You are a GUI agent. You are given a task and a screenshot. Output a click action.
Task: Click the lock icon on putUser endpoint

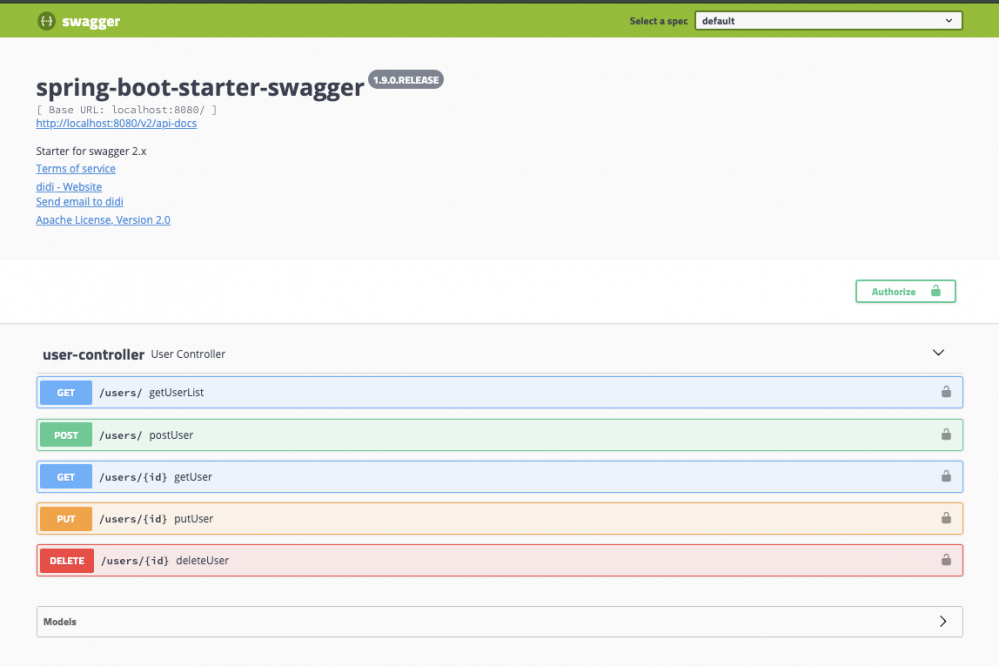tap(945, 518)
